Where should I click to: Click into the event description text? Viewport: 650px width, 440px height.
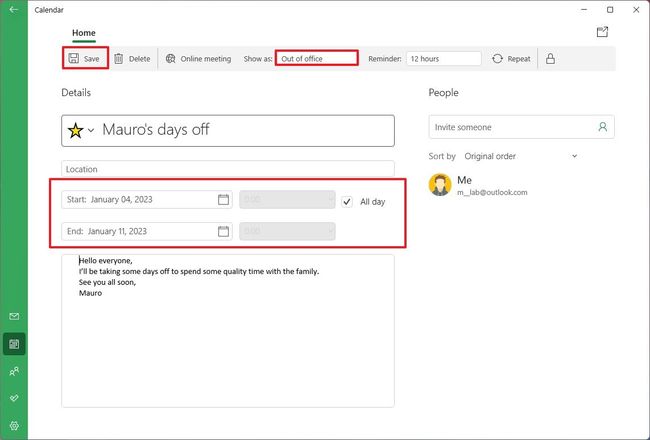[x=228, y=331]
